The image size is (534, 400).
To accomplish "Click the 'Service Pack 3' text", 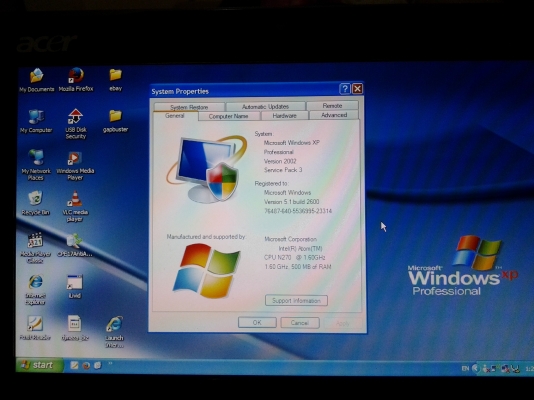I will 283,170.
